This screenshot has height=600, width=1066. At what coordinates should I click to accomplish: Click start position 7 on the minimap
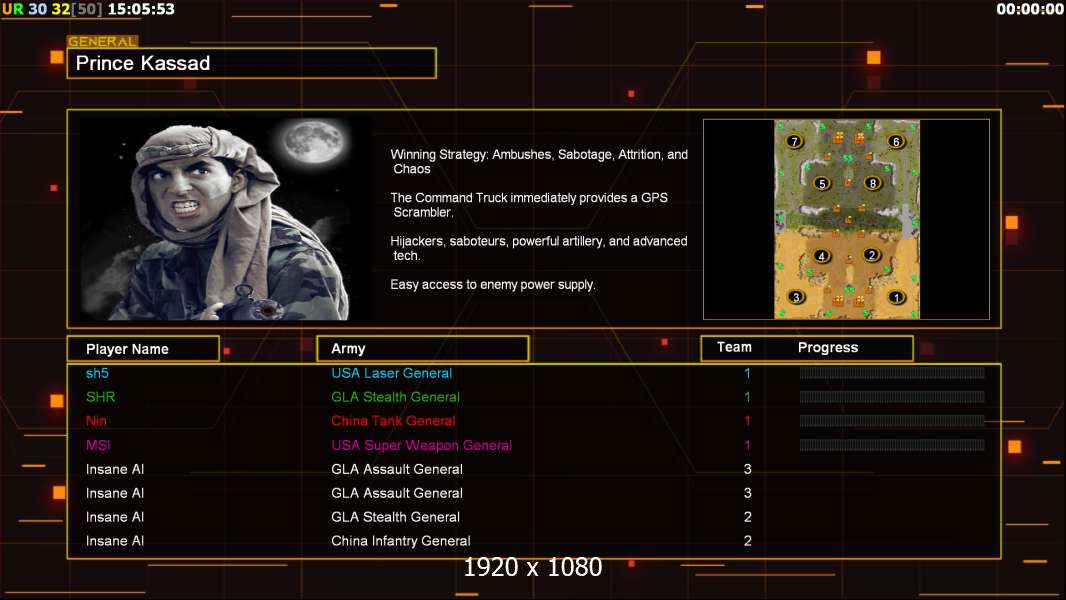pyautogui.click(x=794, y=141)
